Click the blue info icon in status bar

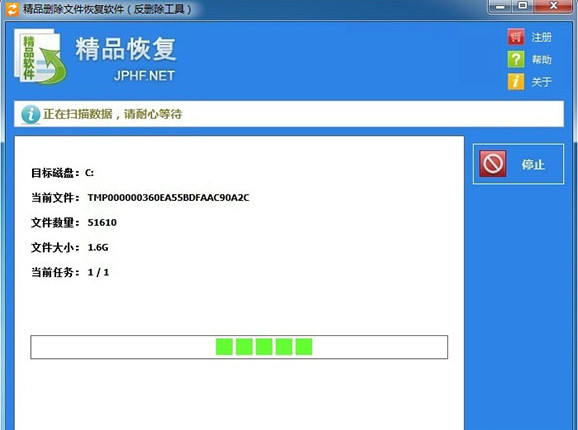coord(30,114)
